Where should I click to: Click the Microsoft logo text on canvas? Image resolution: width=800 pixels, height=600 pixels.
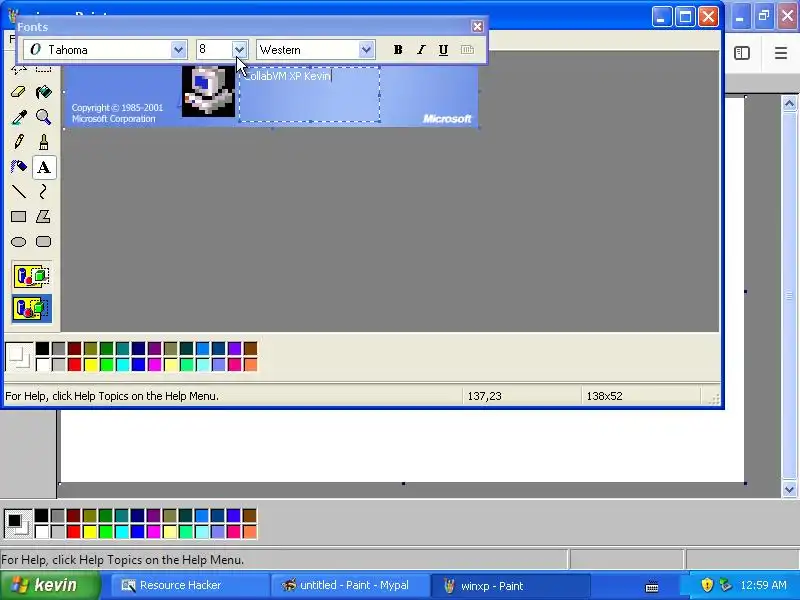tap(447, 118)
